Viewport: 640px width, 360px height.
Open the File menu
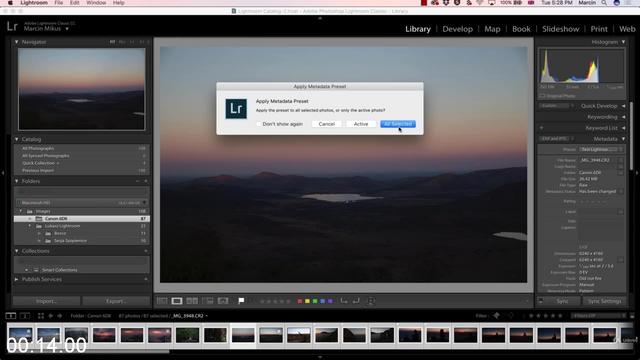(59, 3)
